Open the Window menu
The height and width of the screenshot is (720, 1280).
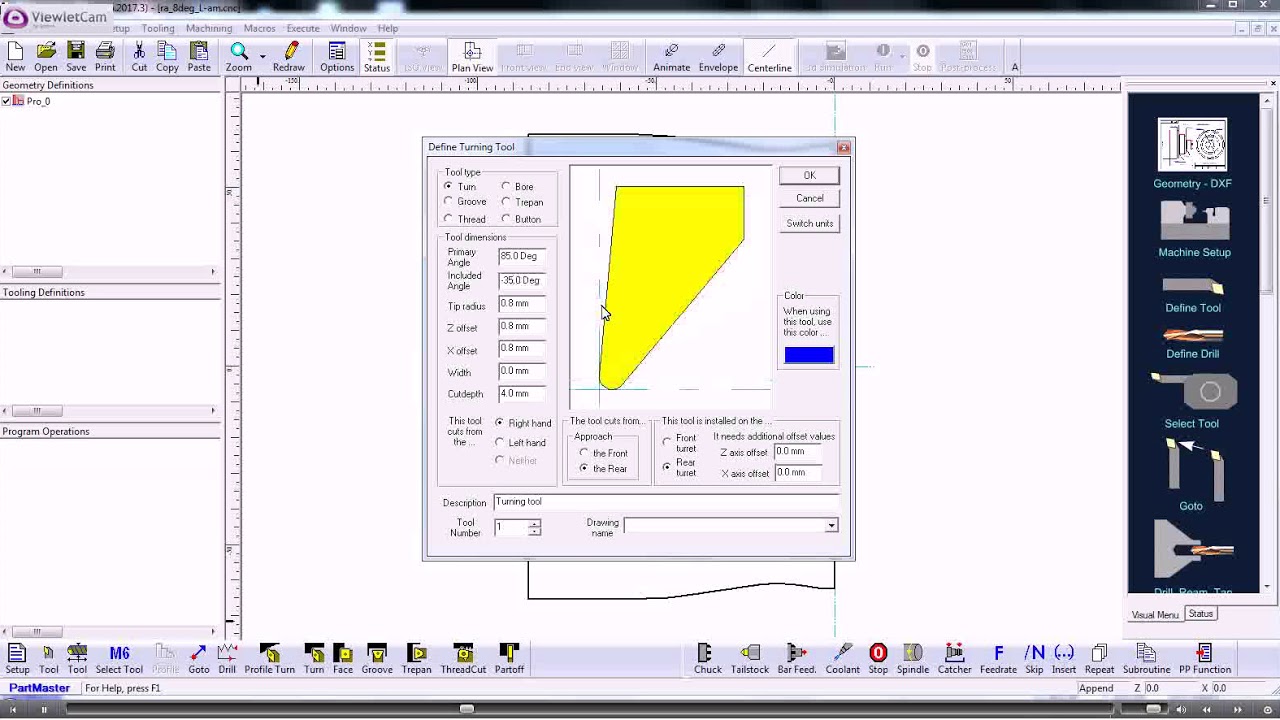pyautogui.click(x=348, y=28)
